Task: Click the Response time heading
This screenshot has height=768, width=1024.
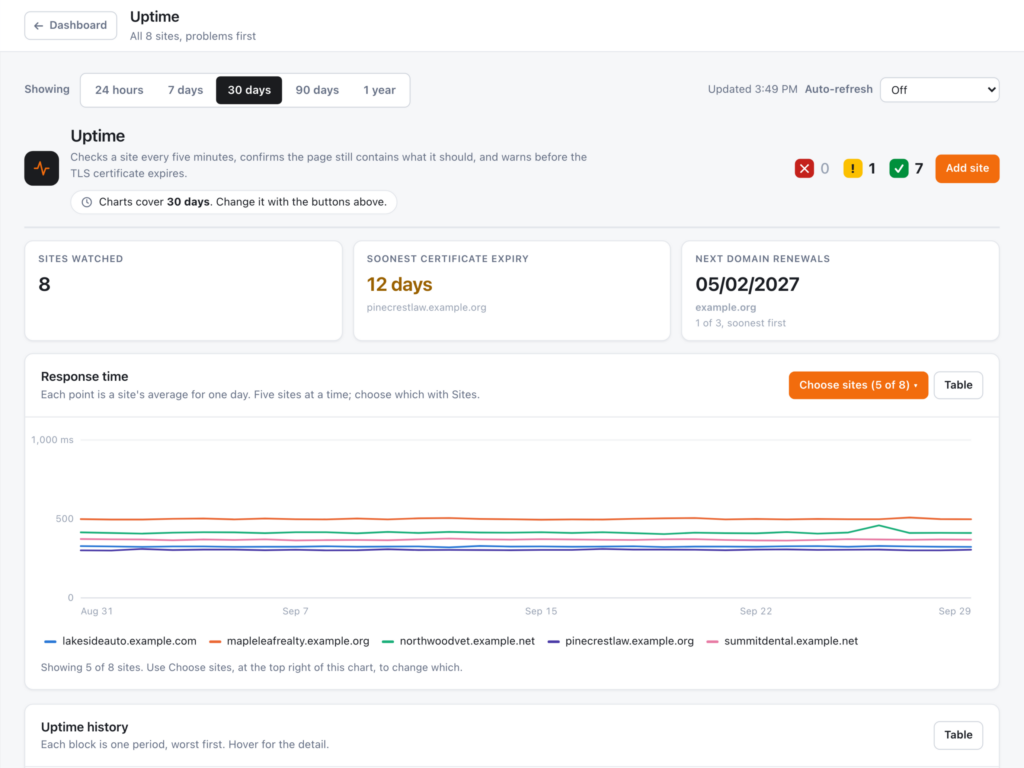Action: (x=84, y=377)
